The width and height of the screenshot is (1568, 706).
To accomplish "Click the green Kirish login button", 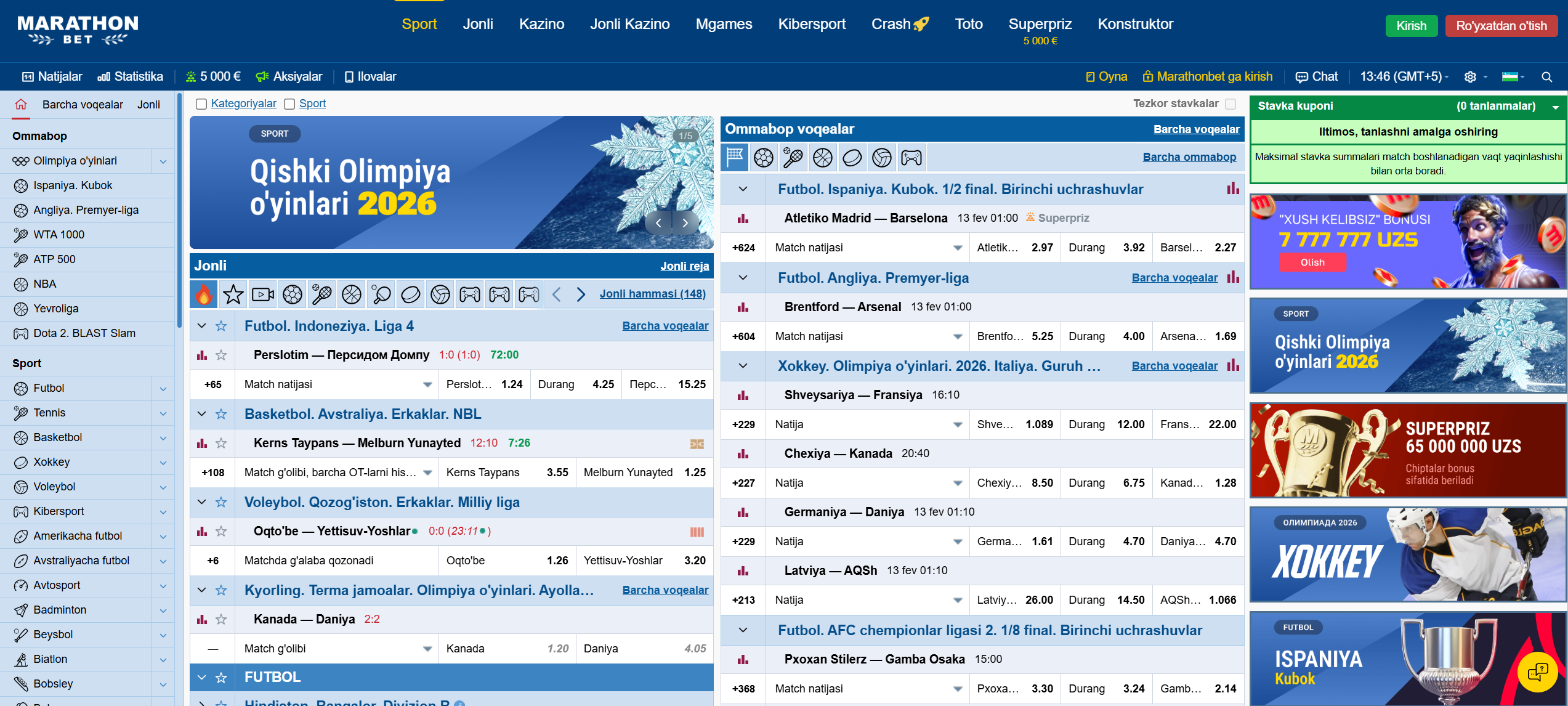I will pyautogui.click(x=1411, y=26).
